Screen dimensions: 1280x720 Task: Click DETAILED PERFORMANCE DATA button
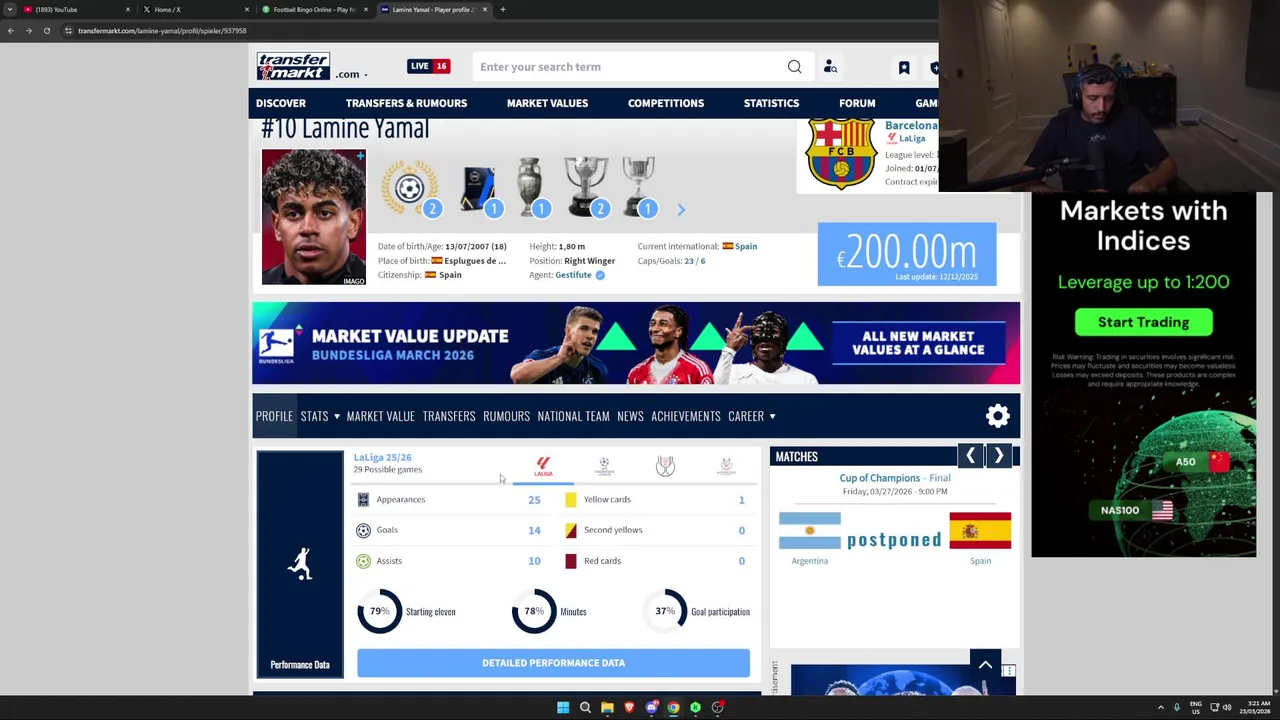(x=553, y=663)
